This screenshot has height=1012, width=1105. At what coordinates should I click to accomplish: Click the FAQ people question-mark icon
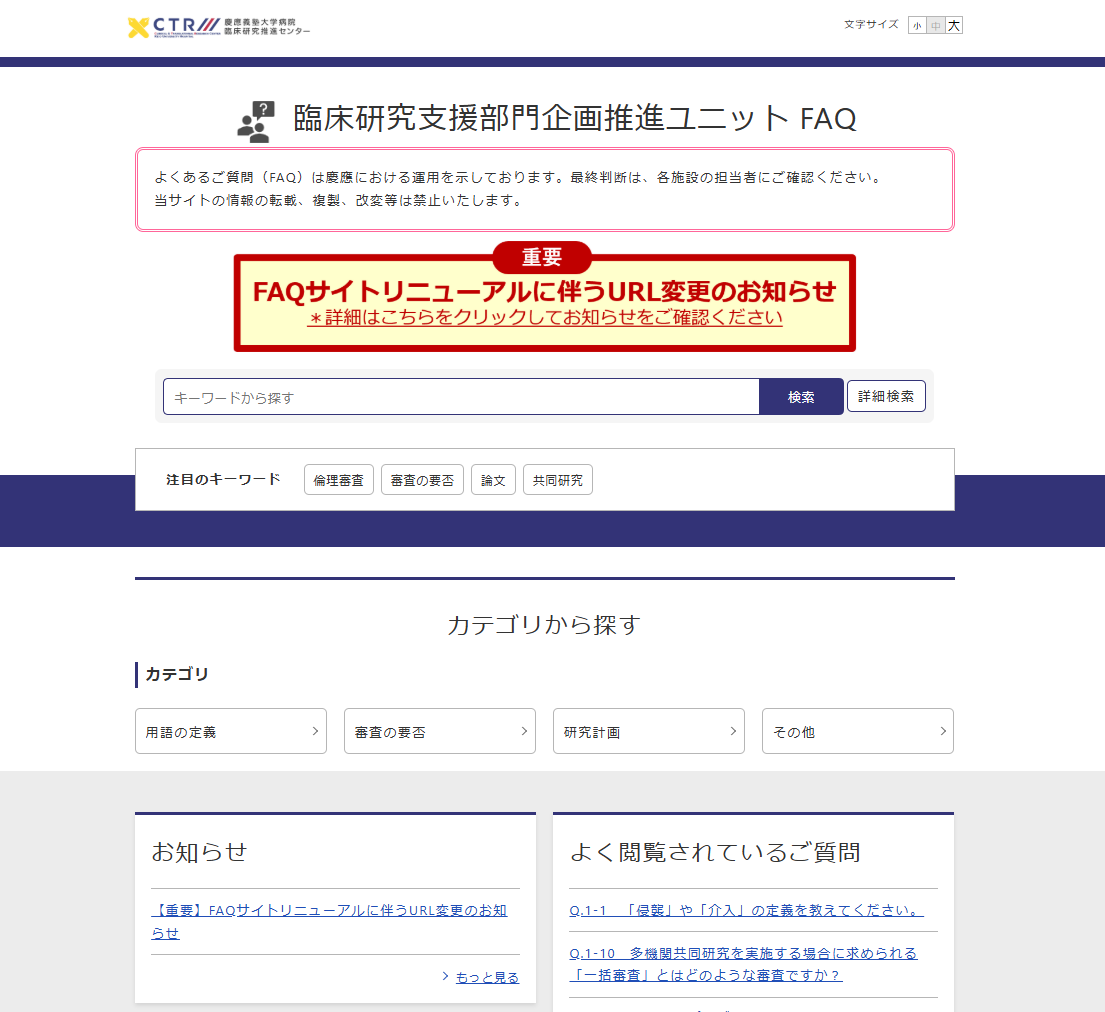coord(255,121)
